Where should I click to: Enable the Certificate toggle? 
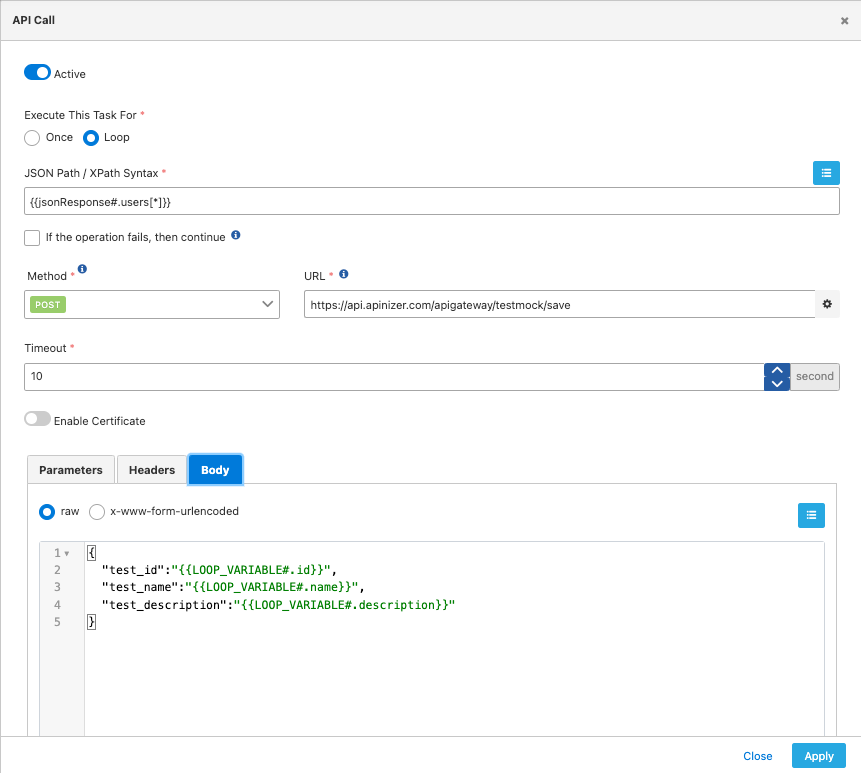click(37, 420)
